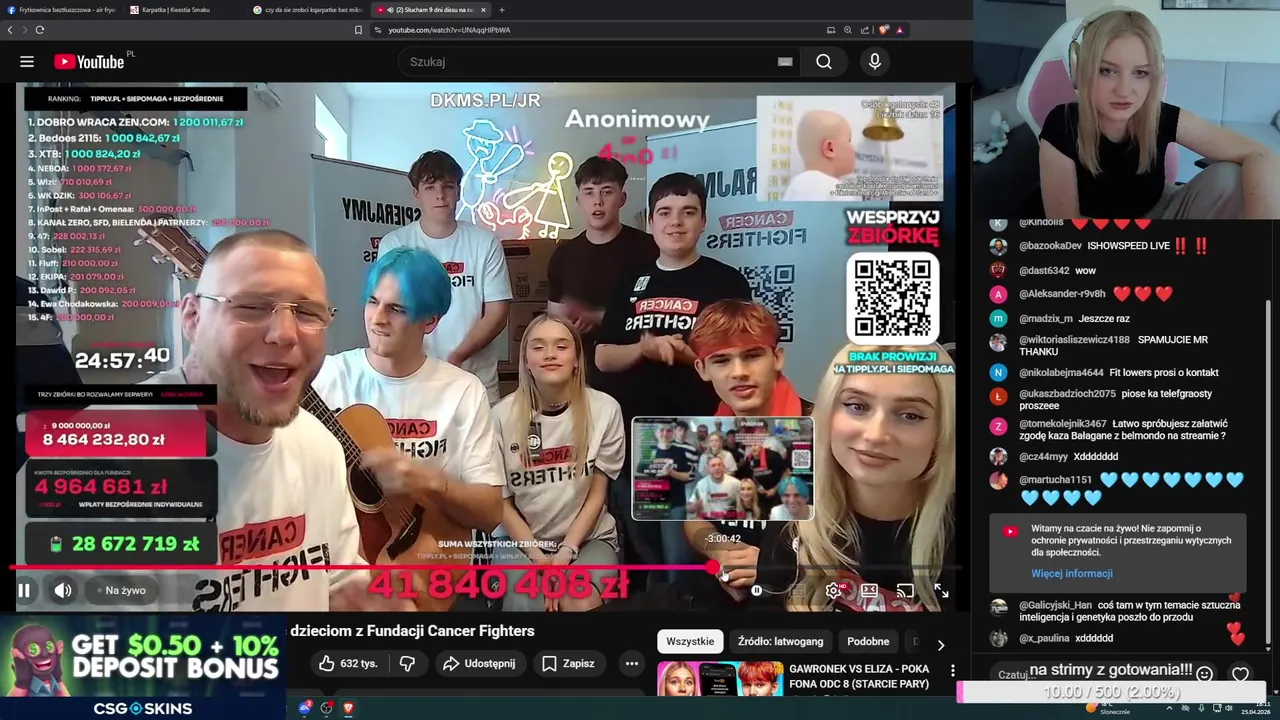The width and height of the screenshot is (1280, 720).
Task: Click the share icon in address bar
Action: tap(865, 30)
